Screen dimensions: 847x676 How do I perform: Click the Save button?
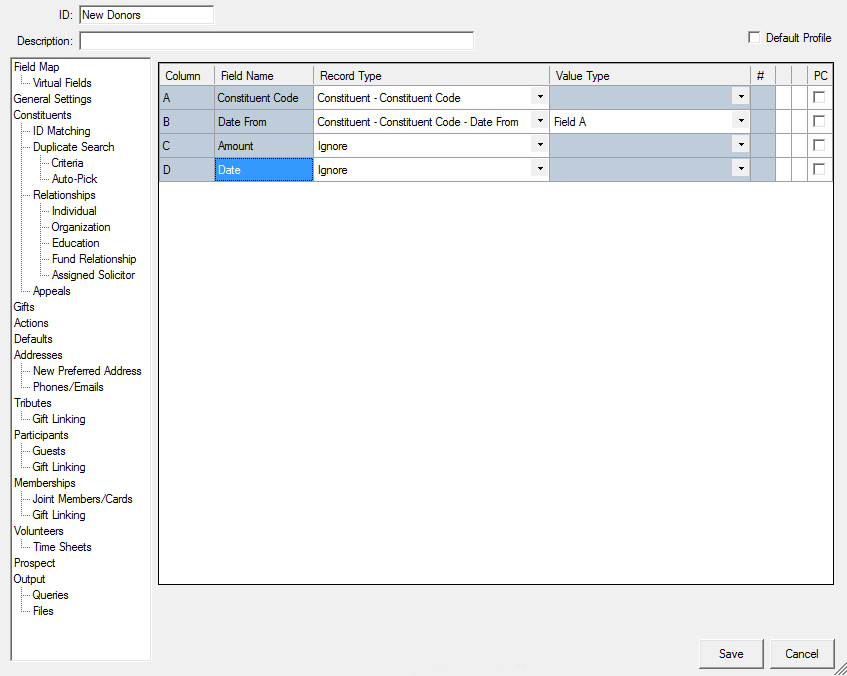pyautogui.click(x=731, y=654)
